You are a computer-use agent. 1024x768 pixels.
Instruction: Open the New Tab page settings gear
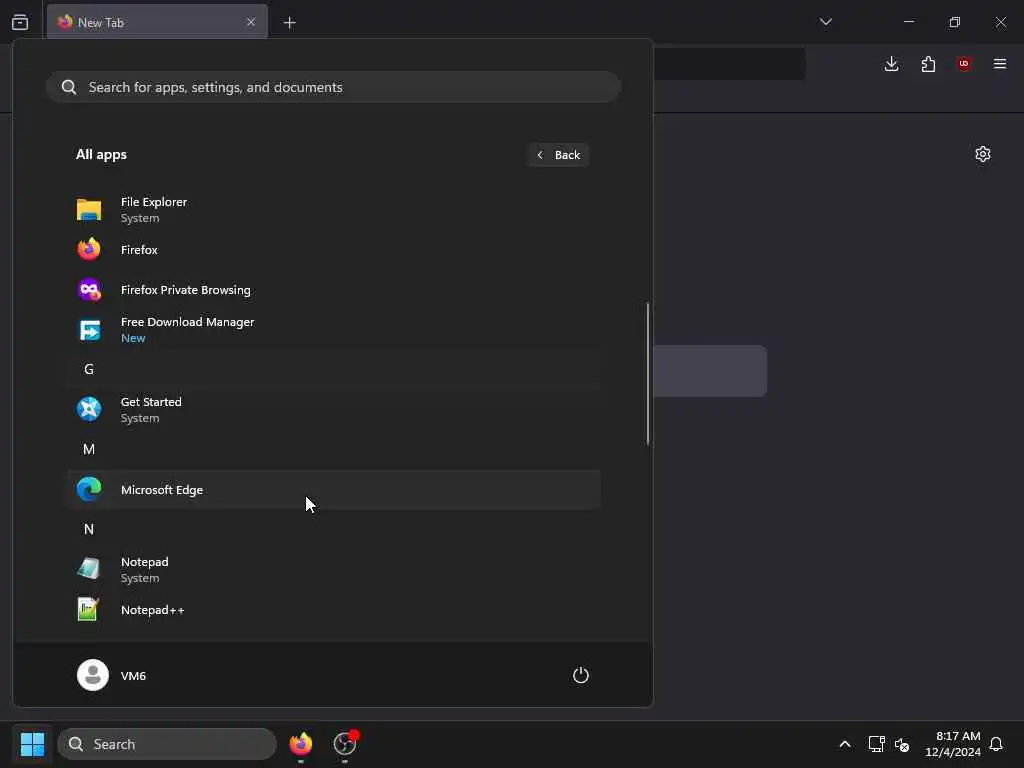point(983,154)
